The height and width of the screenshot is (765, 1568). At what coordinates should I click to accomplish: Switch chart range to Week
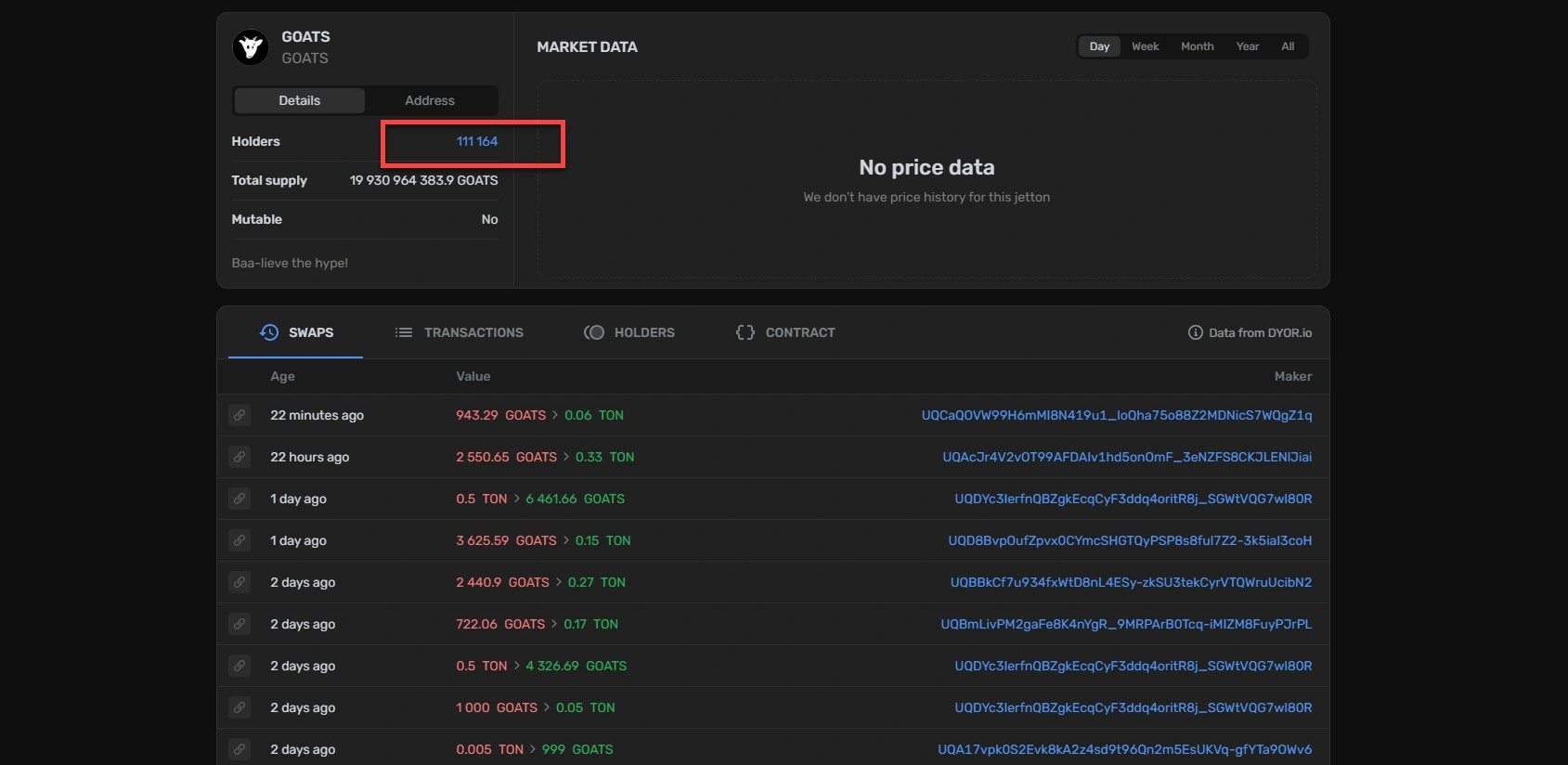pos(1145,46)
